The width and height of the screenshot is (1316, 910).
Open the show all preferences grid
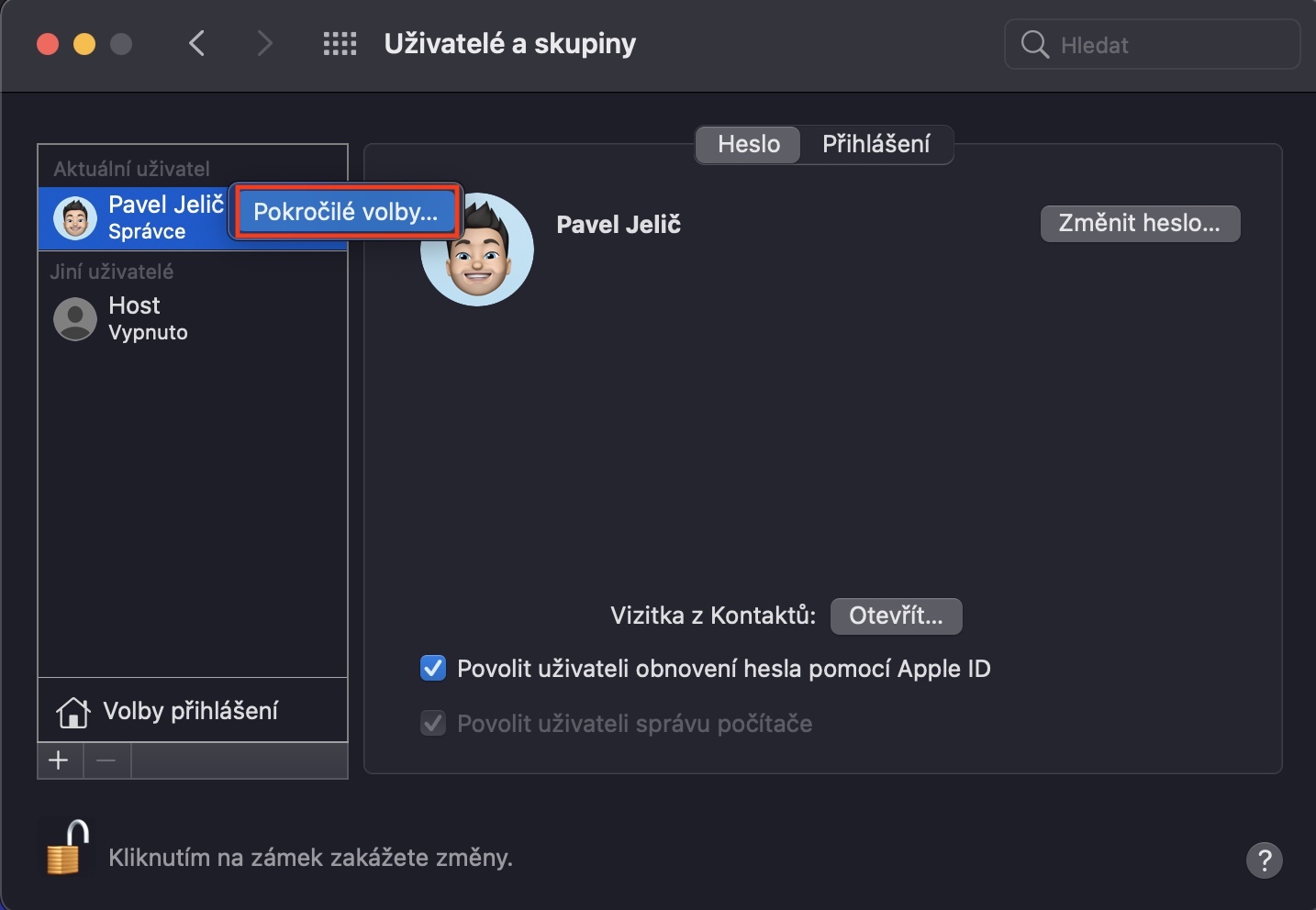340,44
